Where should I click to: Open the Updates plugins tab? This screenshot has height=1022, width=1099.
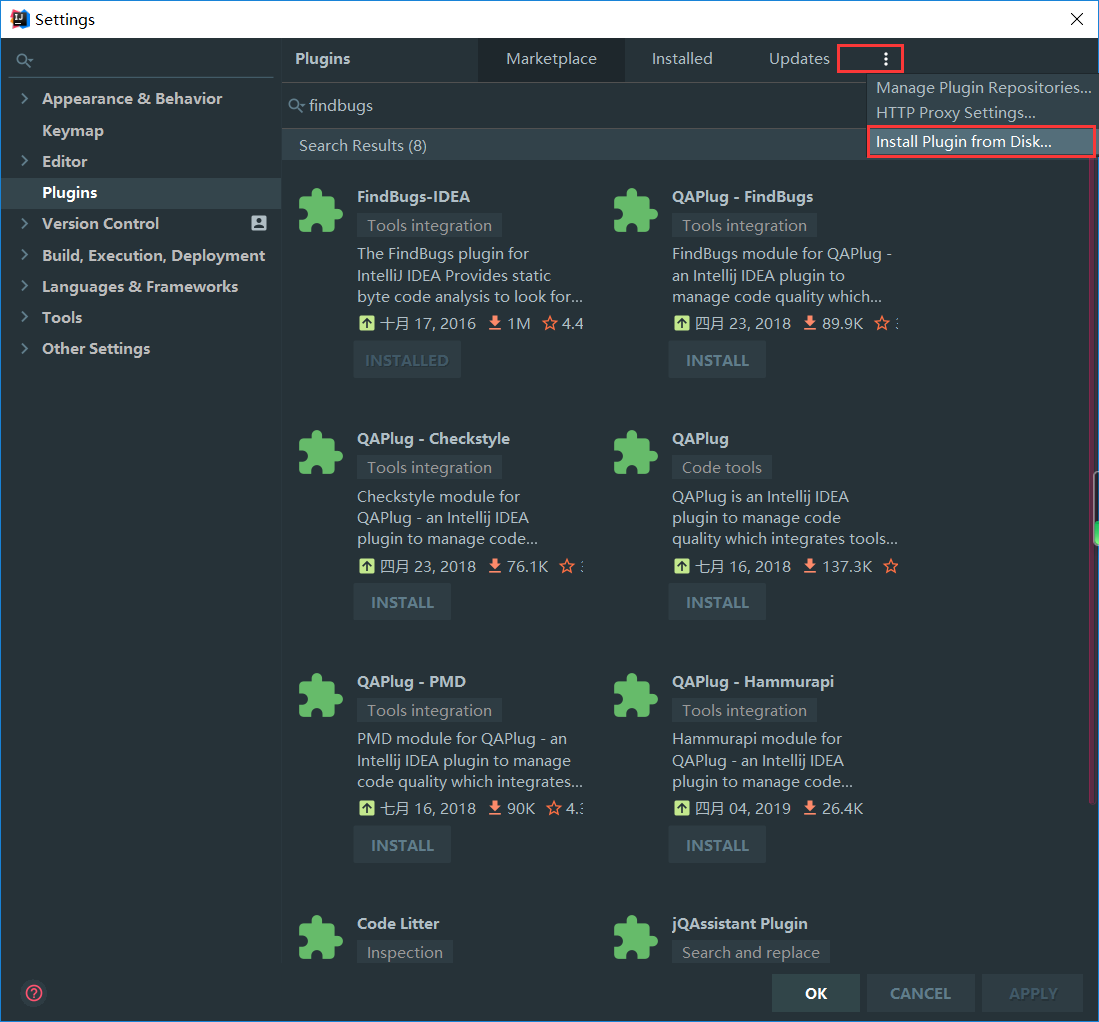(799, 59)
